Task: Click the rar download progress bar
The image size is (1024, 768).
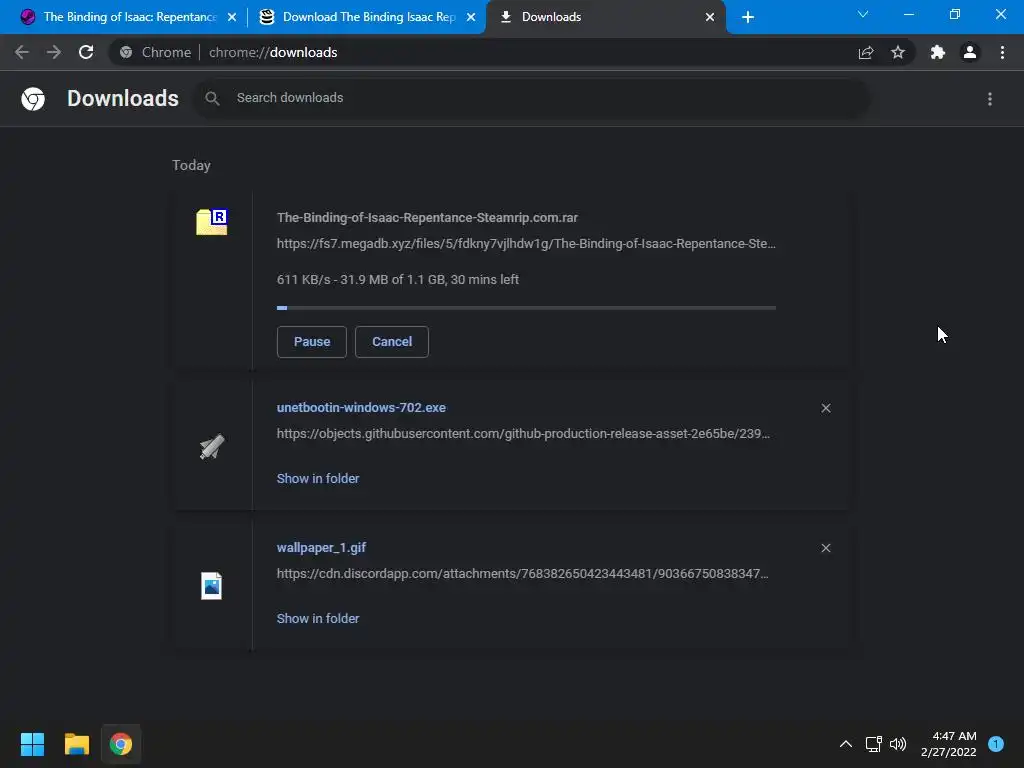Action: 526,308
